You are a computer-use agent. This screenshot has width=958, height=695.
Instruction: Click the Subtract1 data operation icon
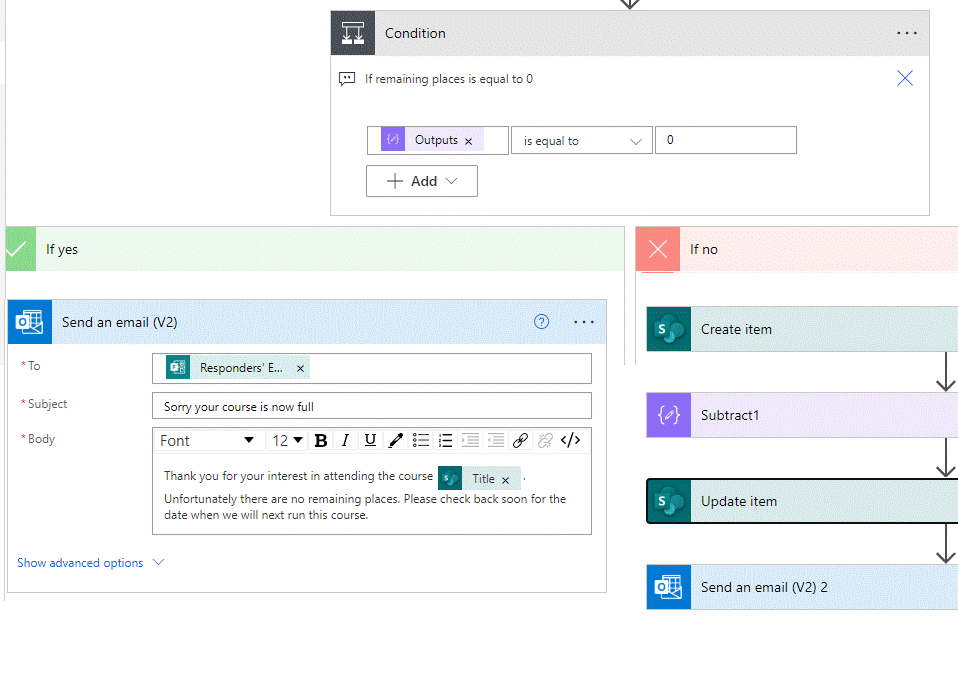tap(669, 415)
